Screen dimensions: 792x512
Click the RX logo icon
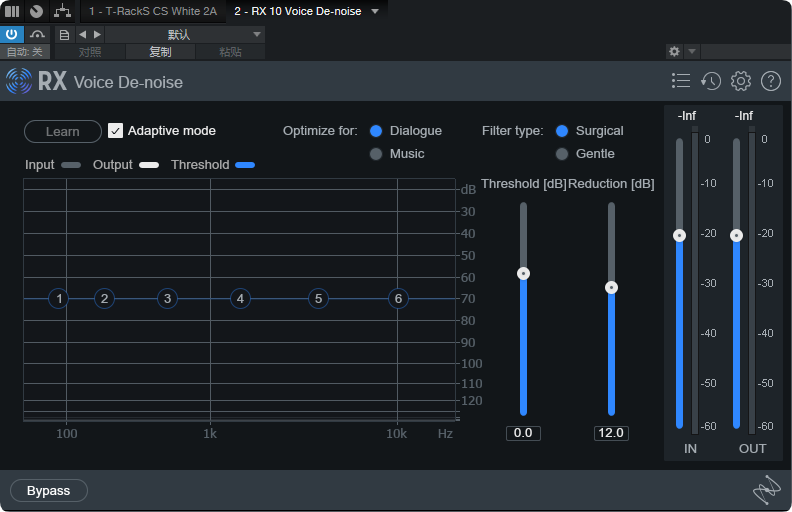(19, 81)
